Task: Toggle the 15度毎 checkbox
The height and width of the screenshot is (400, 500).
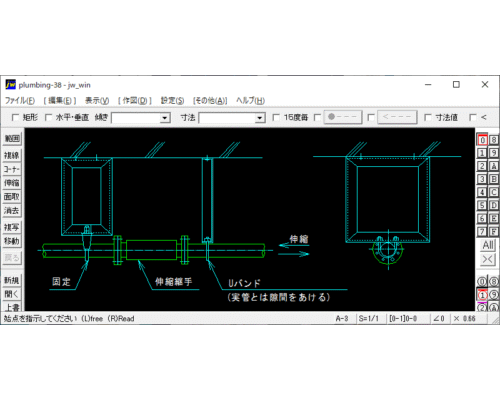Action: 276,117
